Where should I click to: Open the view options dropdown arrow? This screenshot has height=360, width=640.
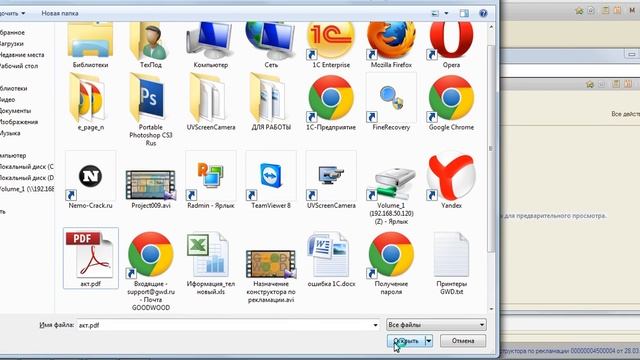point(446,13)
